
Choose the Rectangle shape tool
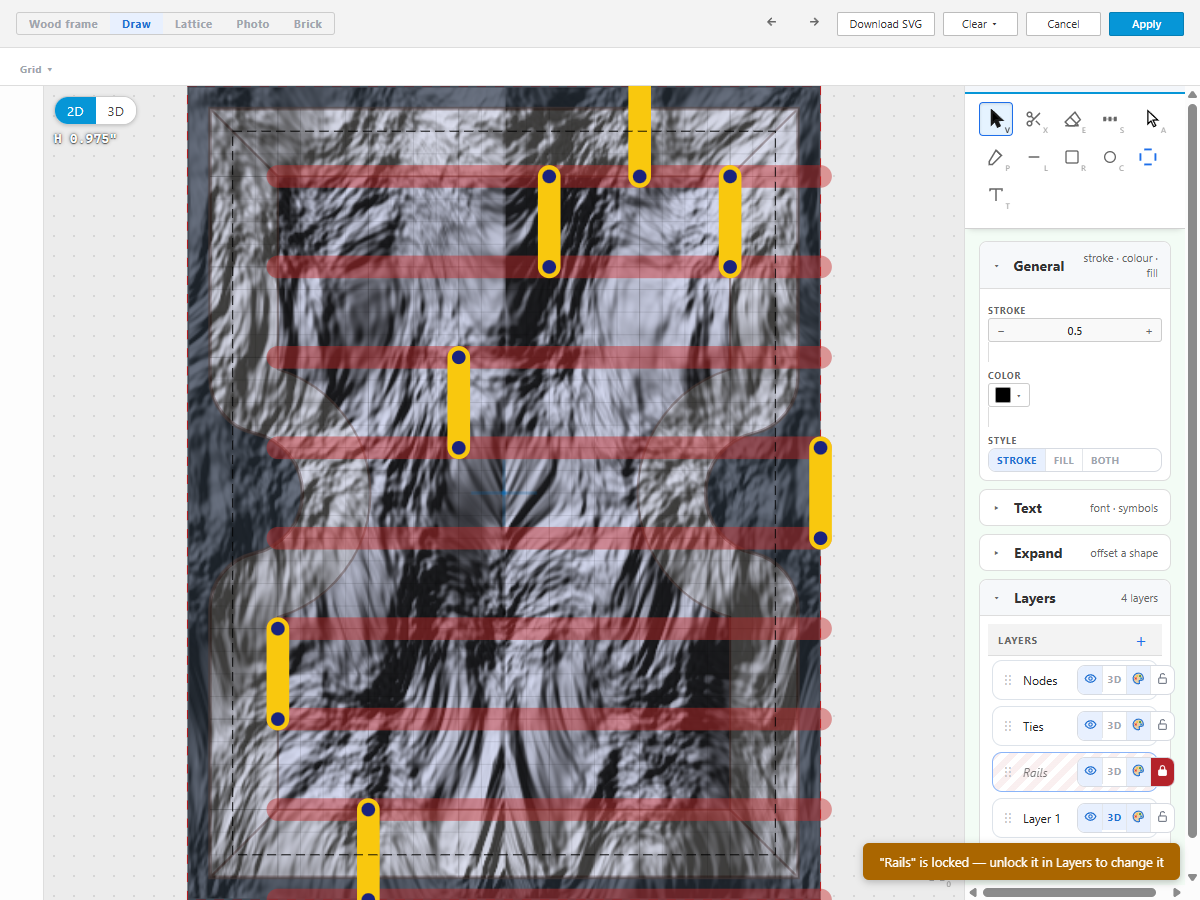click(1073, 157)
